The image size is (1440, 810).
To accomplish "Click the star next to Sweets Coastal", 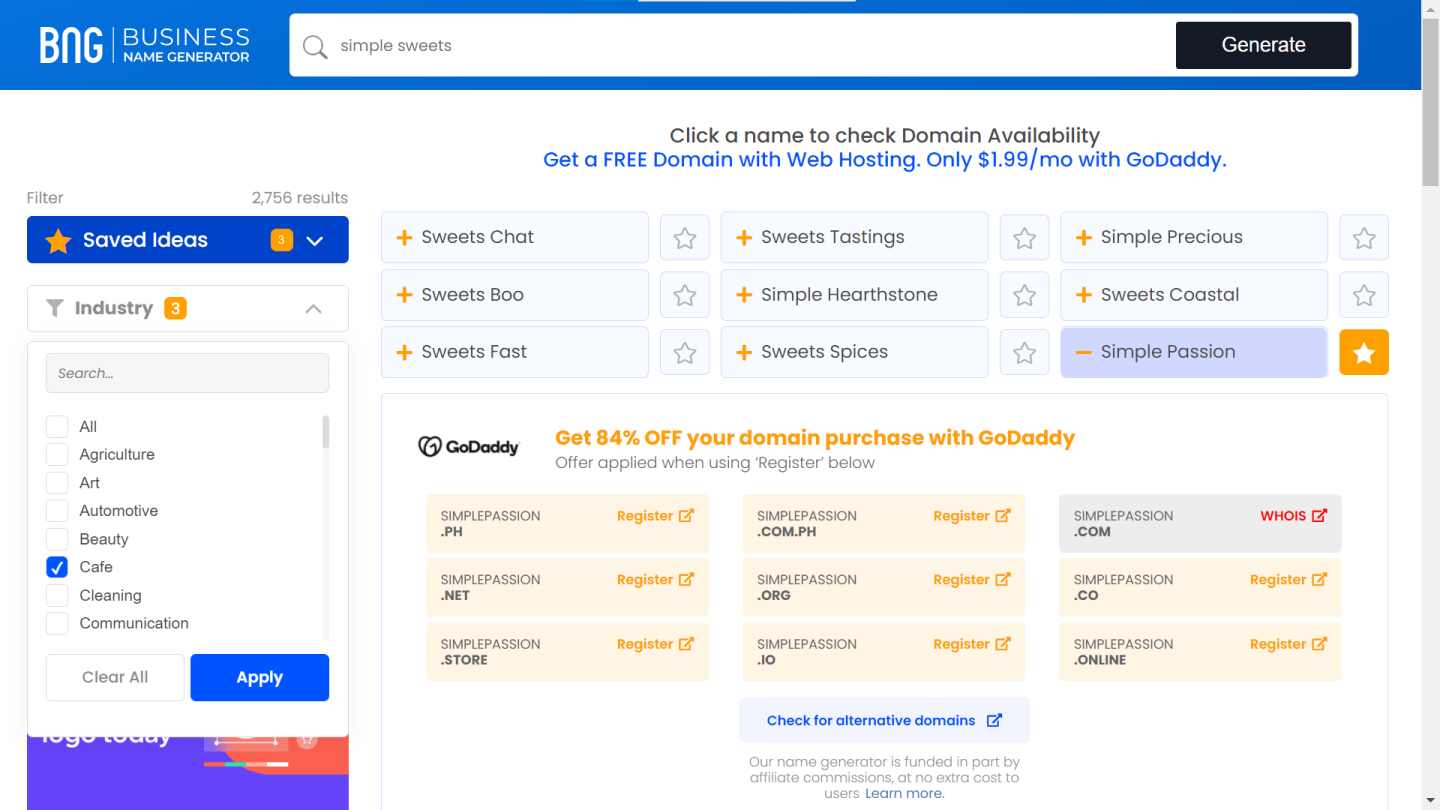I will point(1364,295).
